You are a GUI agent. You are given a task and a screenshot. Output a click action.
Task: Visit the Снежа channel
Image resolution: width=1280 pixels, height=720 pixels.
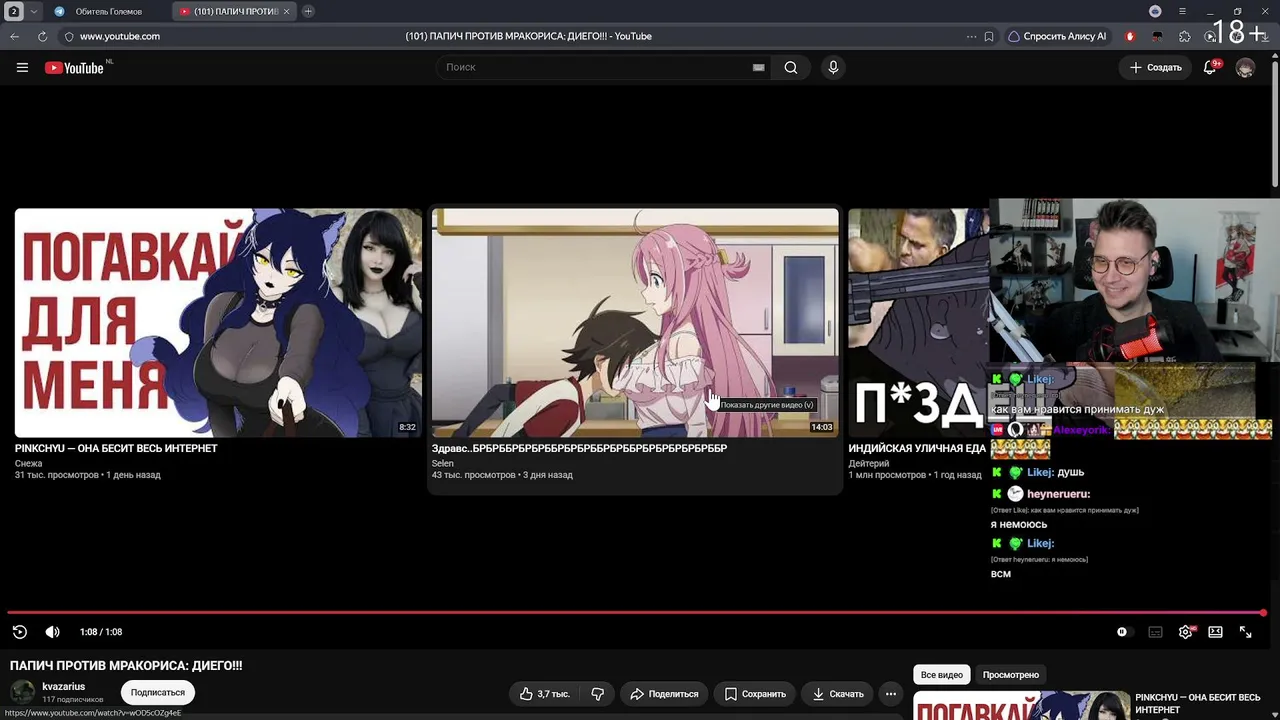29,463
